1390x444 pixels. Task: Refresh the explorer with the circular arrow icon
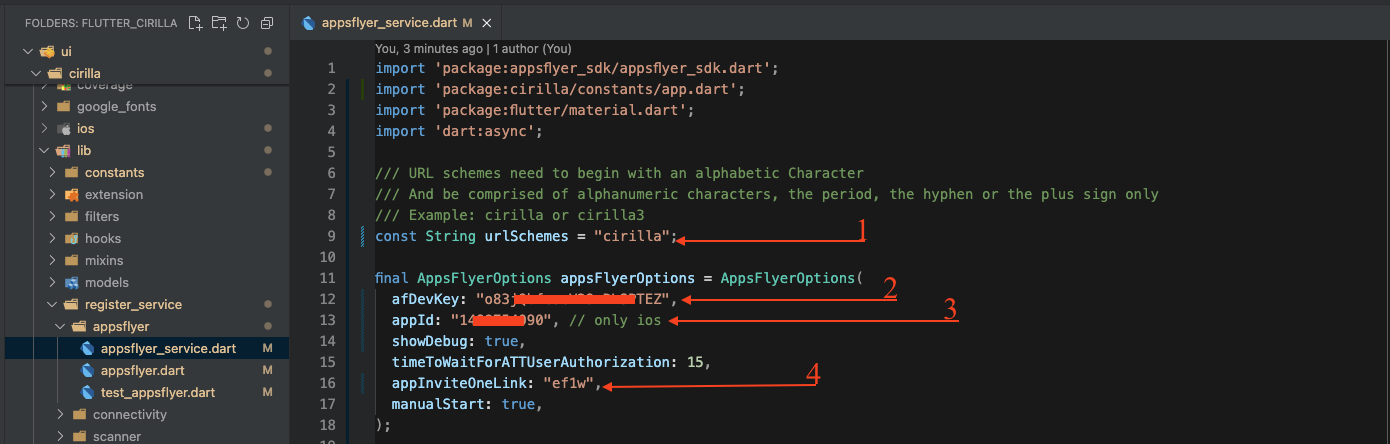[242, 22]
